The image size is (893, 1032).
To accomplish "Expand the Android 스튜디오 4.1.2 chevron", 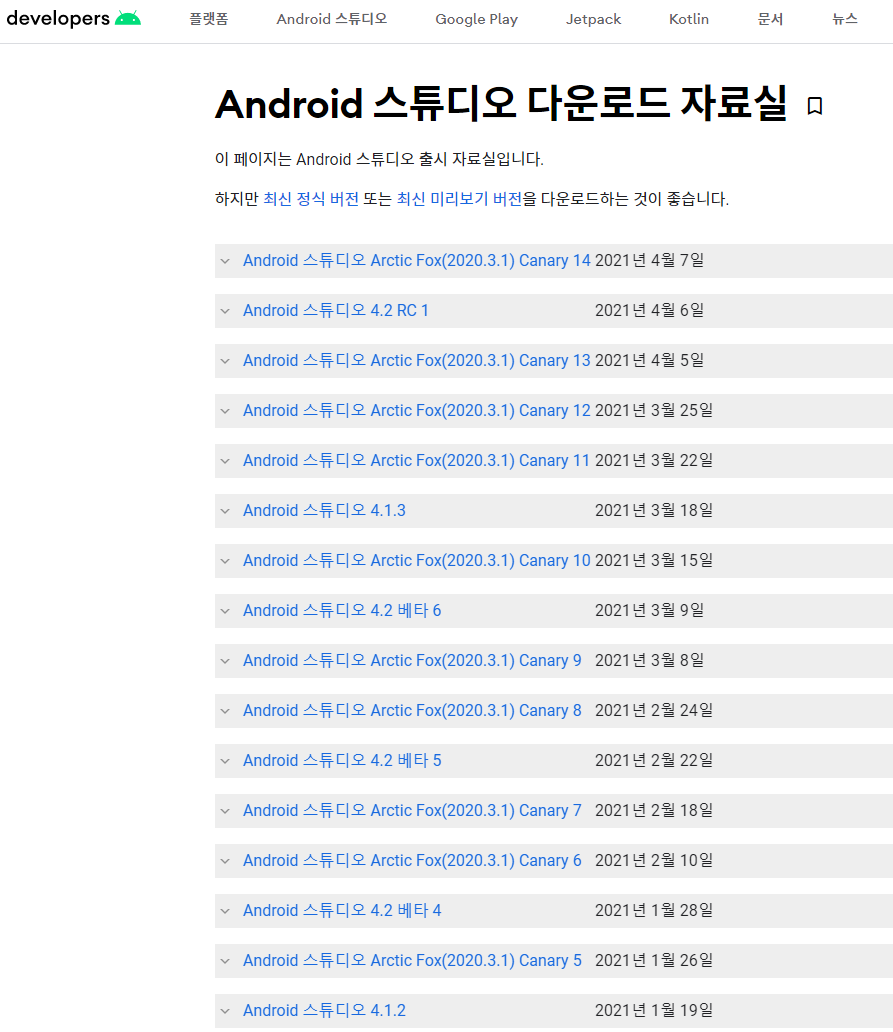I will [x=225, y=1012].
